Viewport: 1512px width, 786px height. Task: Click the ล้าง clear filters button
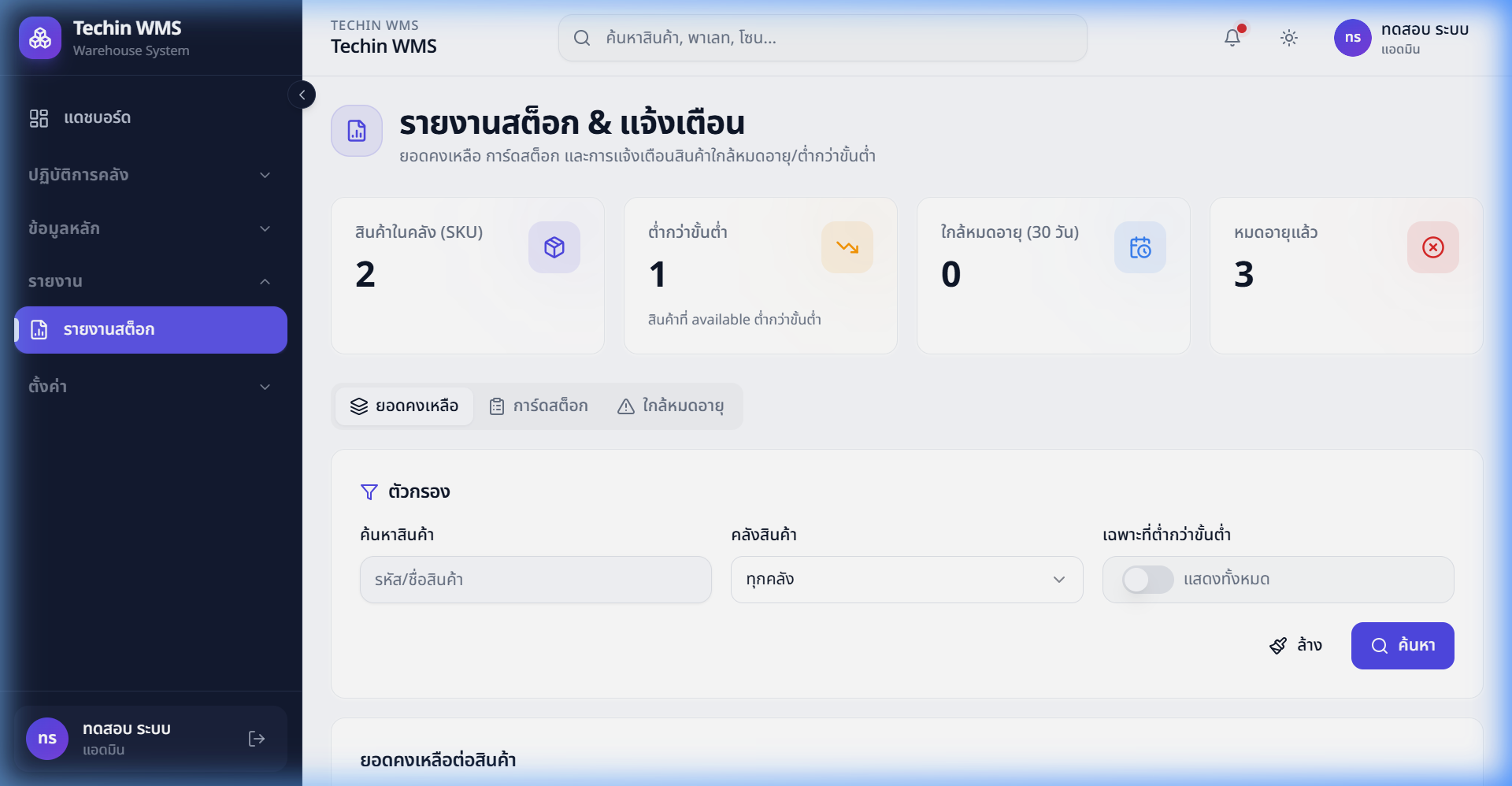click(x=1296, y=646)
